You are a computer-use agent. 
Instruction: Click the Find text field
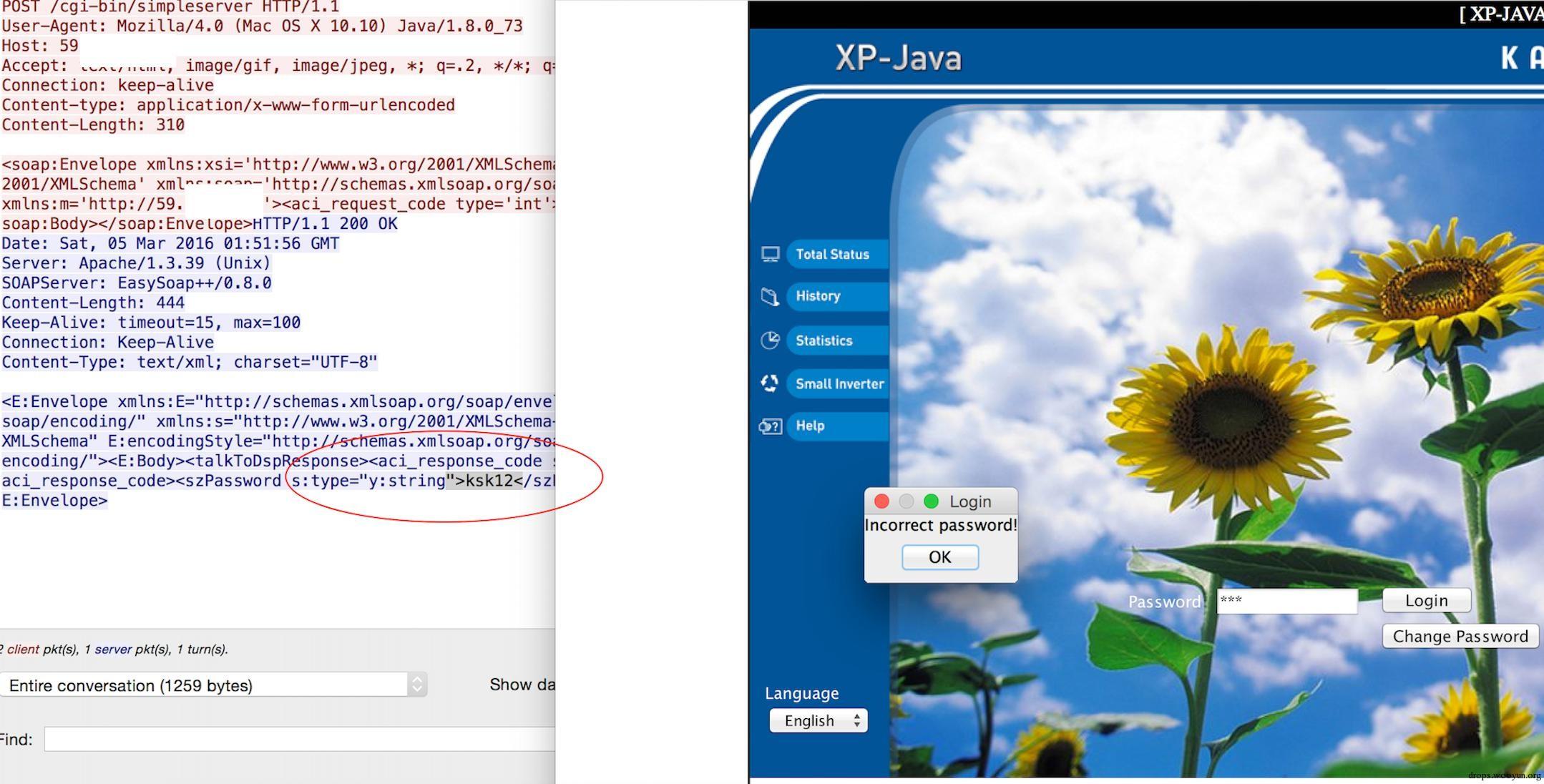pyautogui.click(x=299, y=739)
